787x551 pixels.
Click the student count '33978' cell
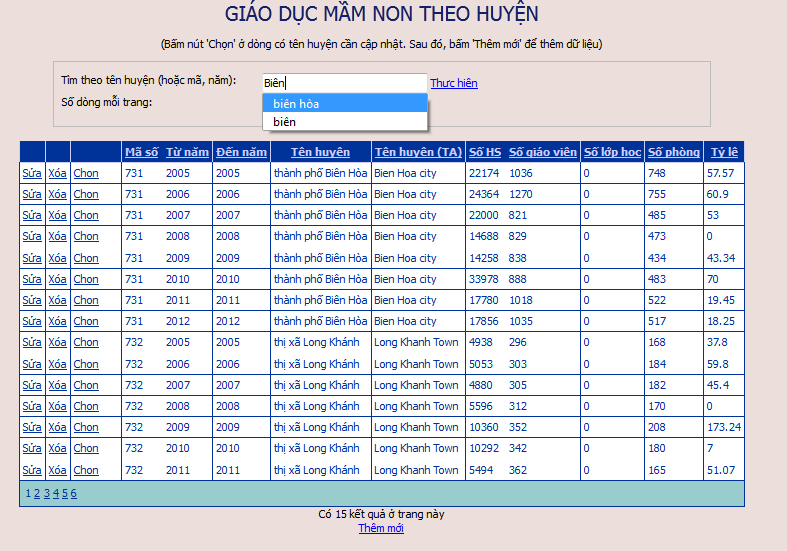click(x=484, y=279)
